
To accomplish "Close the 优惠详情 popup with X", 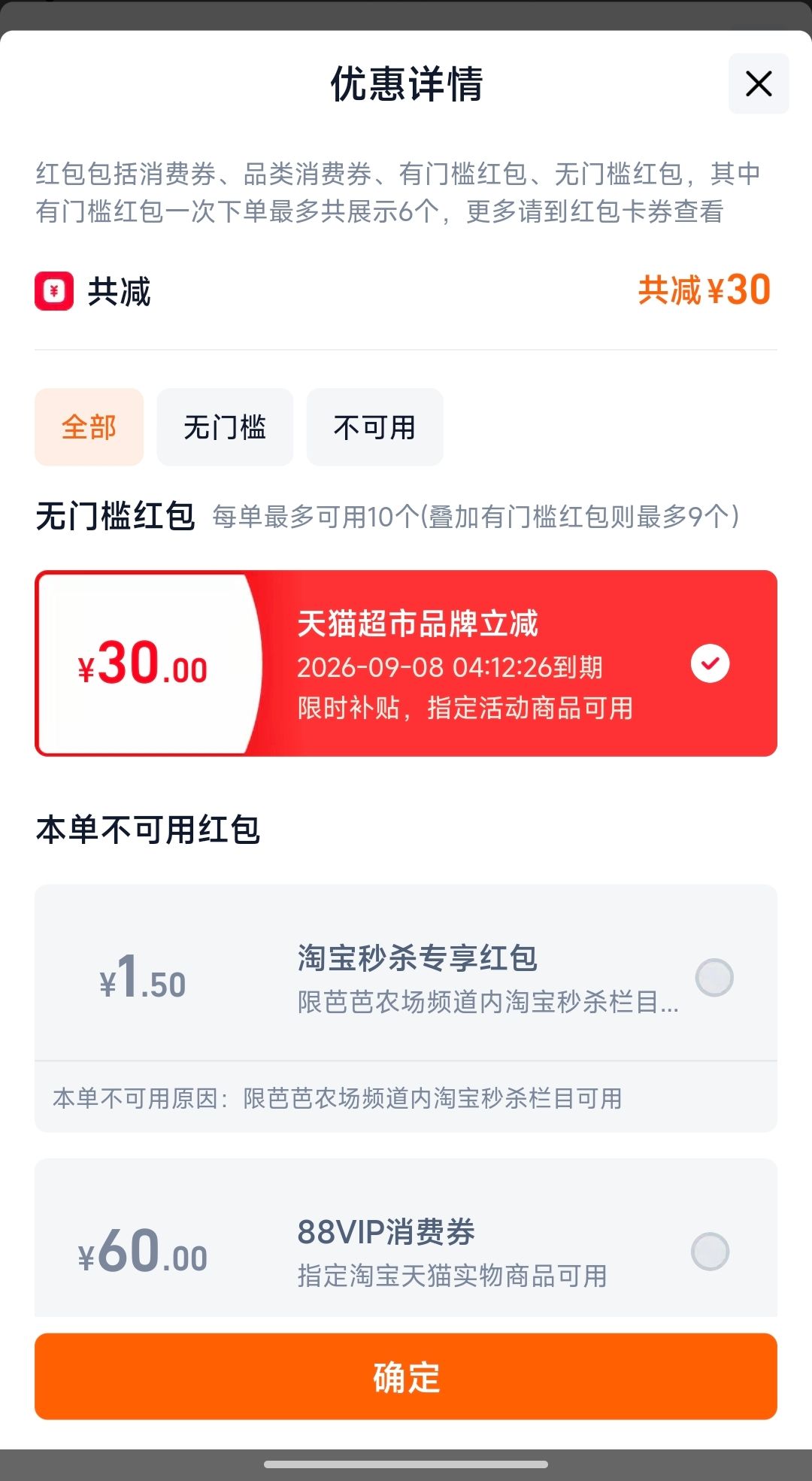I will [x=759, y=83].
